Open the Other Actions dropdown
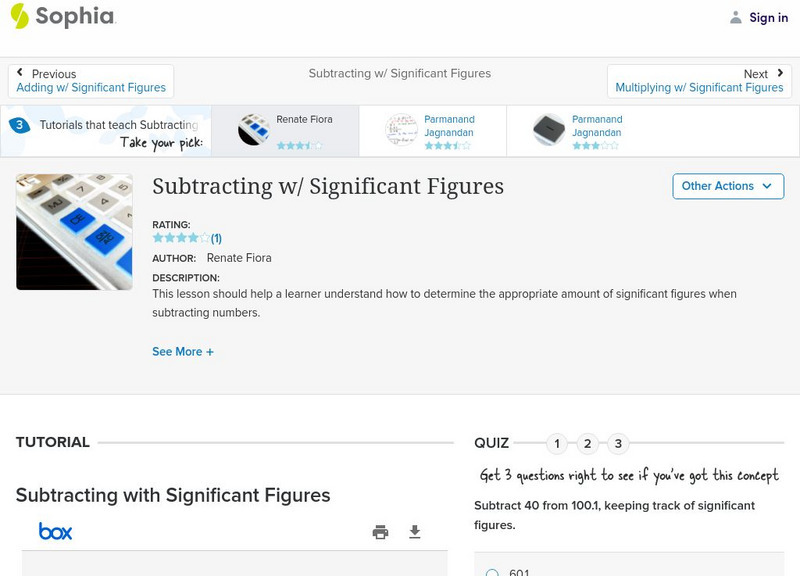 point(727,186)
